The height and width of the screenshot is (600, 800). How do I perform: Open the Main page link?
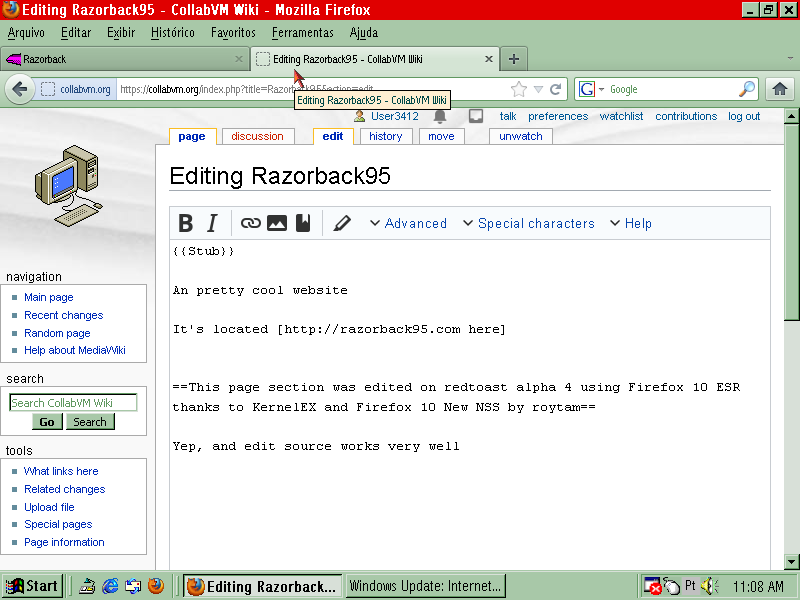[x=49, y=297]
